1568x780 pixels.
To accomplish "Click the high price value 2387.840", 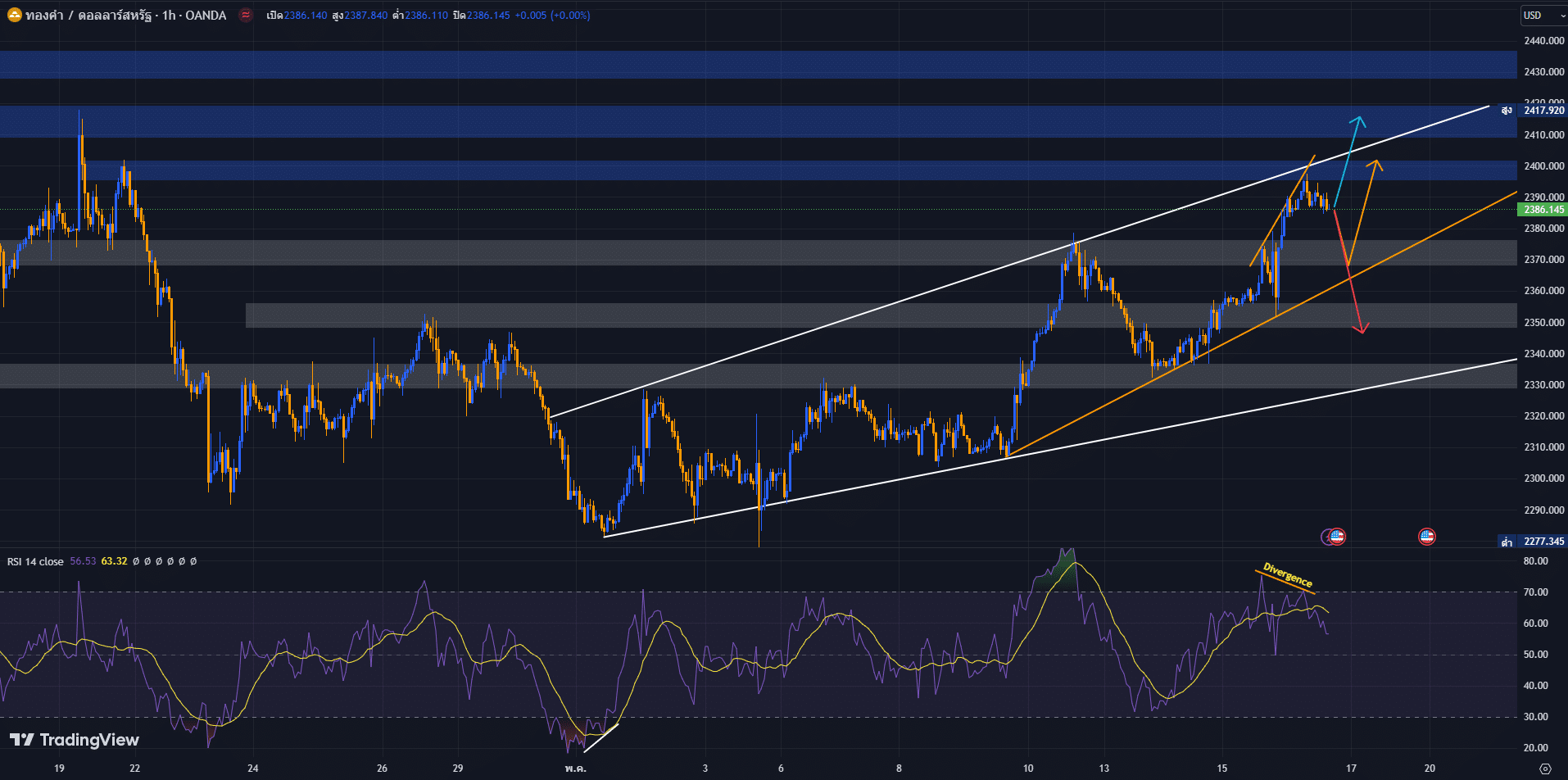I will point(365,15).
